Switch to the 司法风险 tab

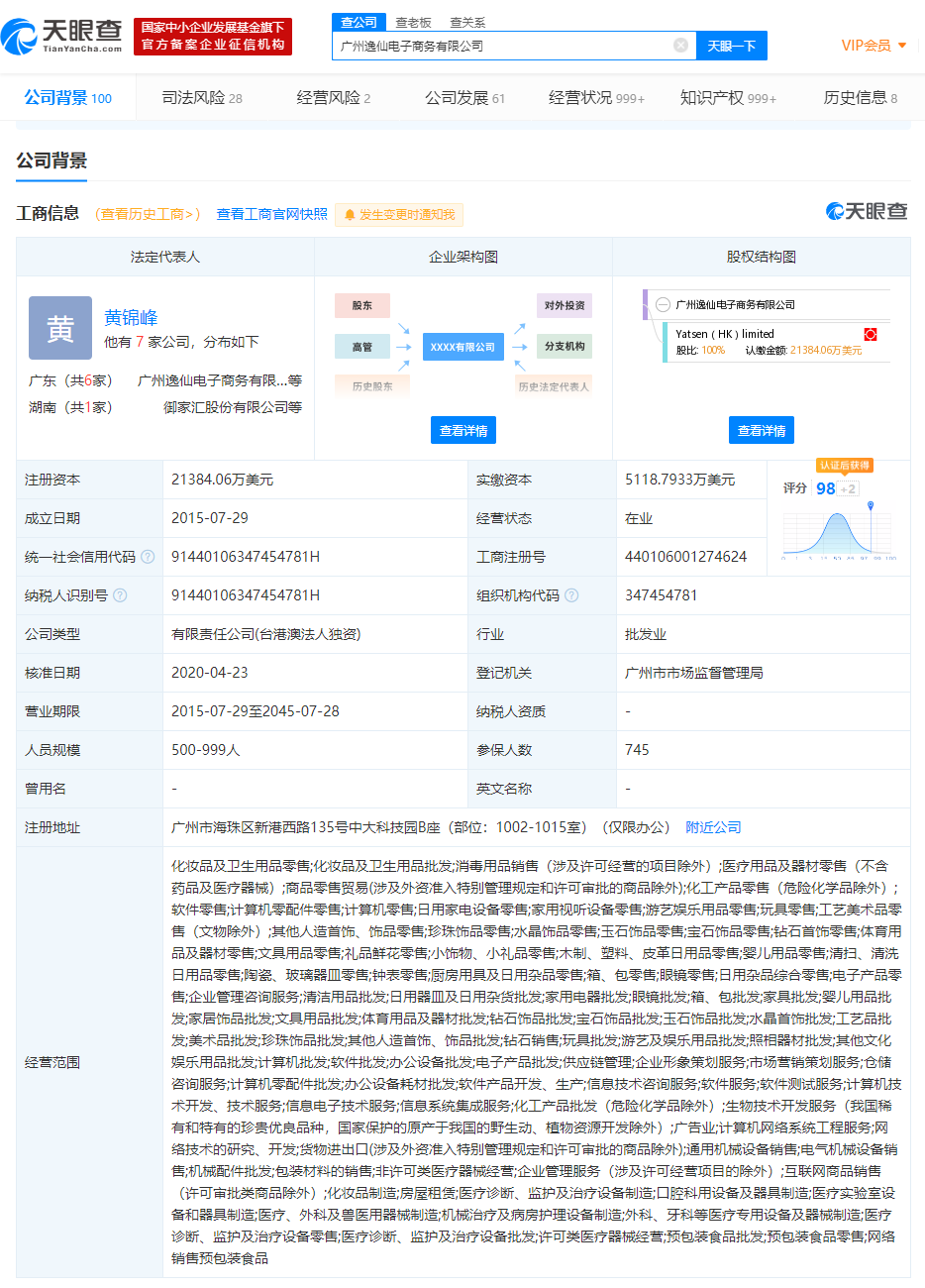[x=201, y=98]
